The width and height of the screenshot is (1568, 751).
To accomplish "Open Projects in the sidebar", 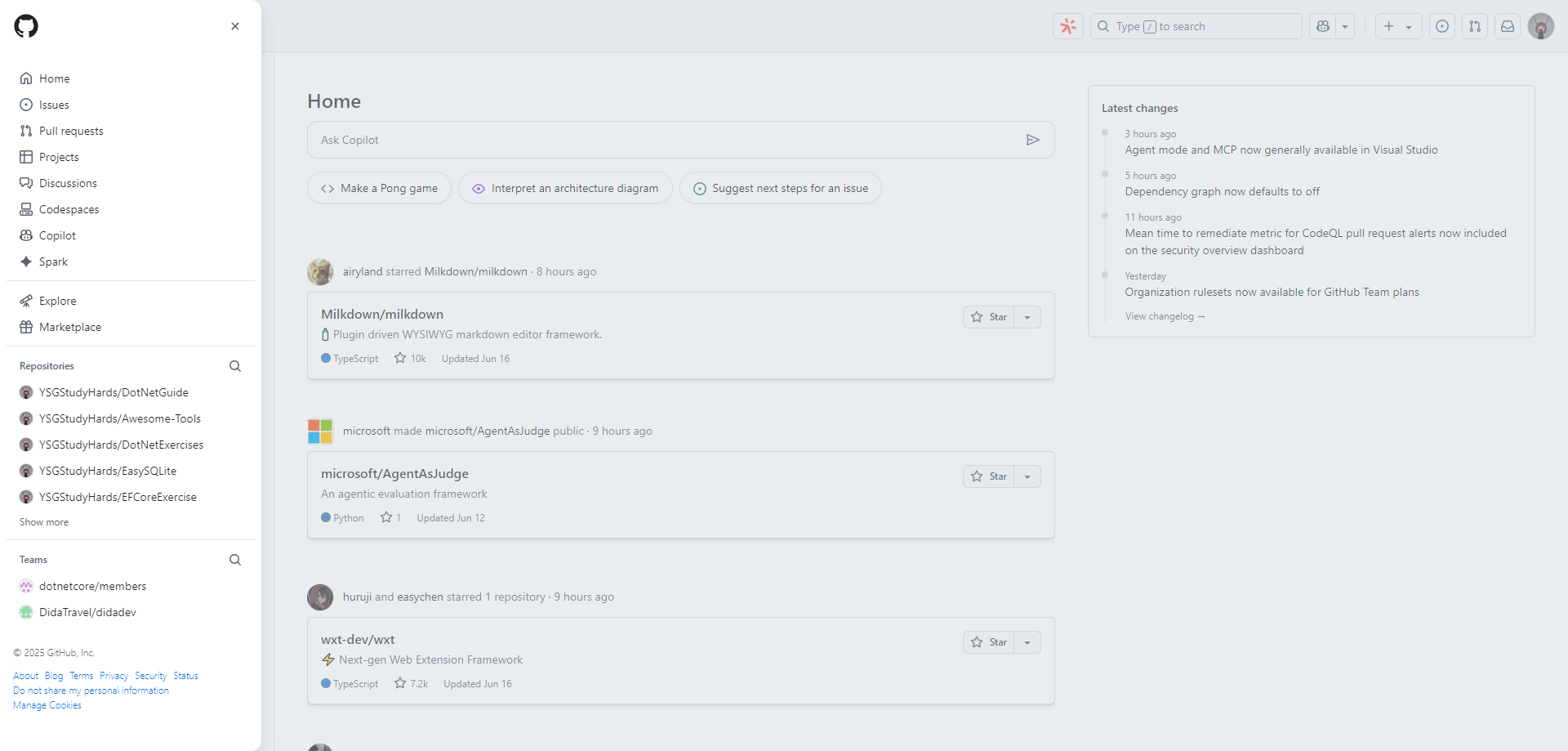I will (131, 157).
